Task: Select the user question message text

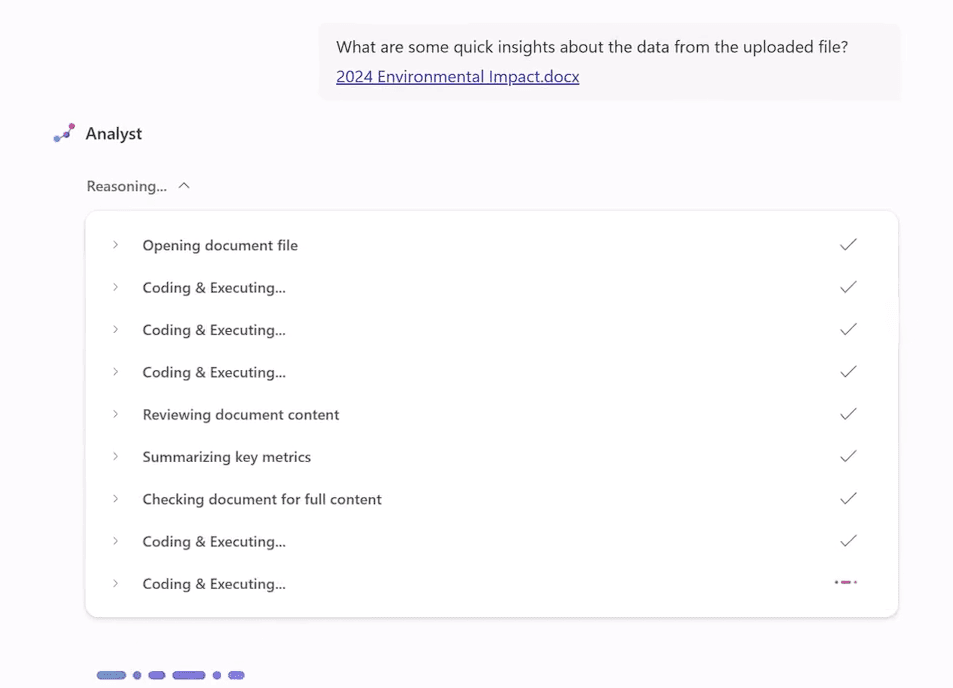Action: click(592, 47)
